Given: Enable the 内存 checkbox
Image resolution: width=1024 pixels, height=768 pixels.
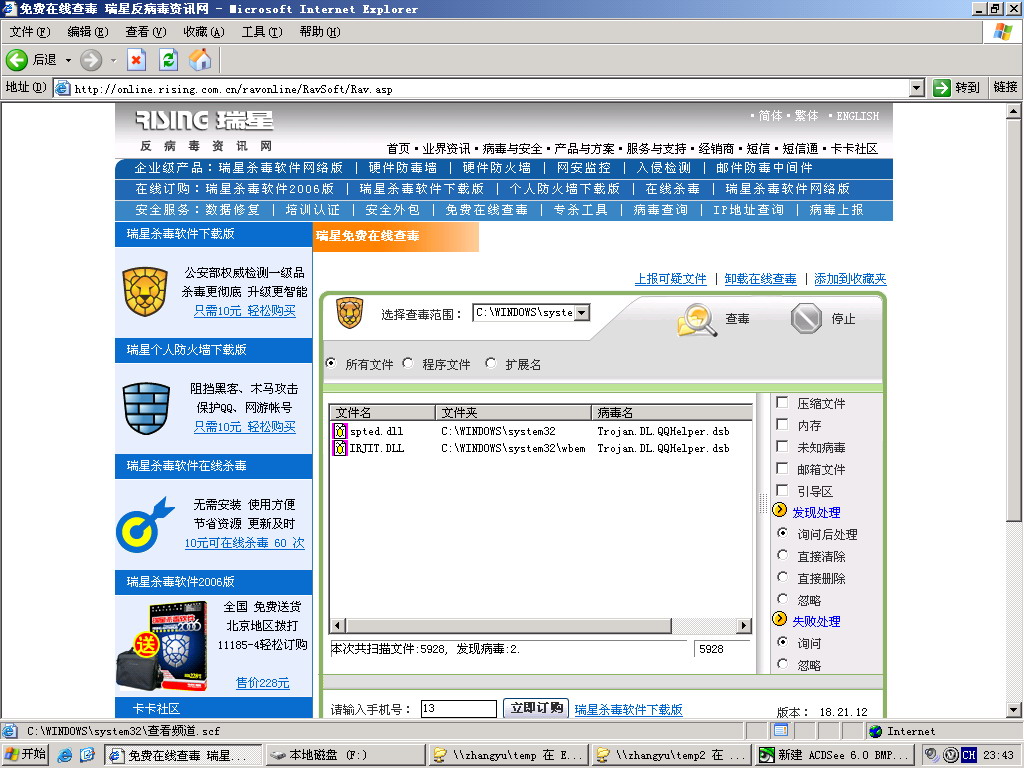Looking at the screenshot, I should point(782,424).
